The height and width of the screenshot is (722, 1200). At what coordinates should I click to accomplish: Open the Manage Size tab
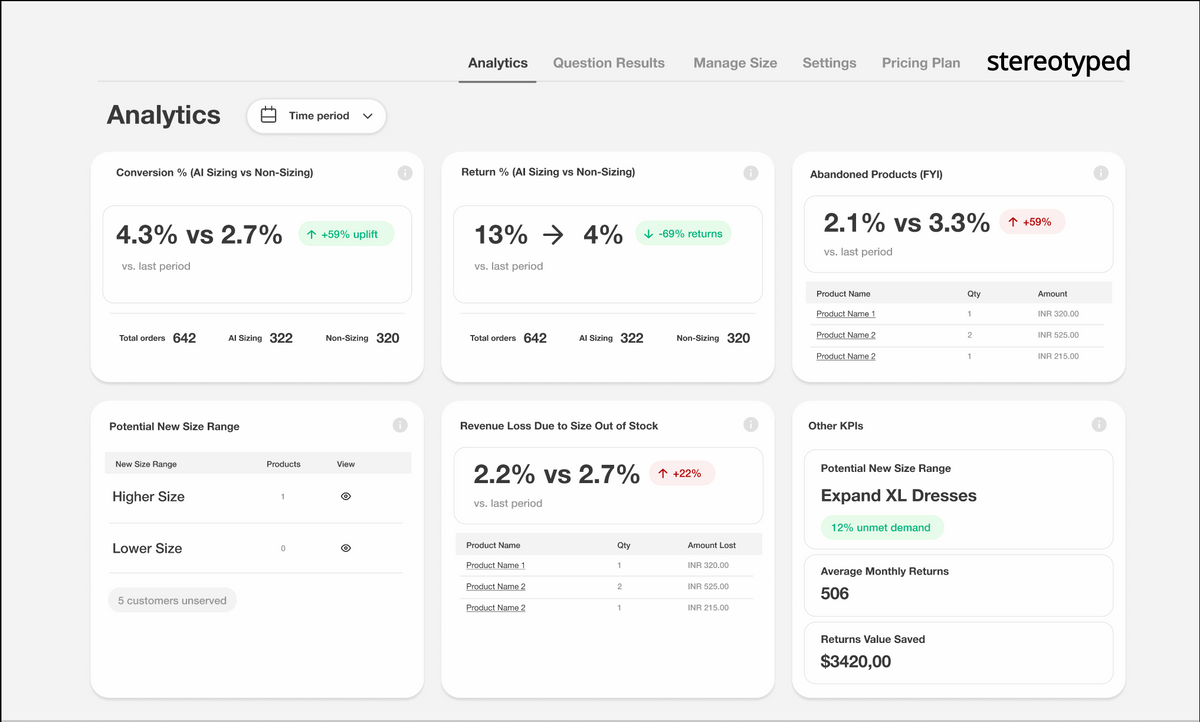735,63
